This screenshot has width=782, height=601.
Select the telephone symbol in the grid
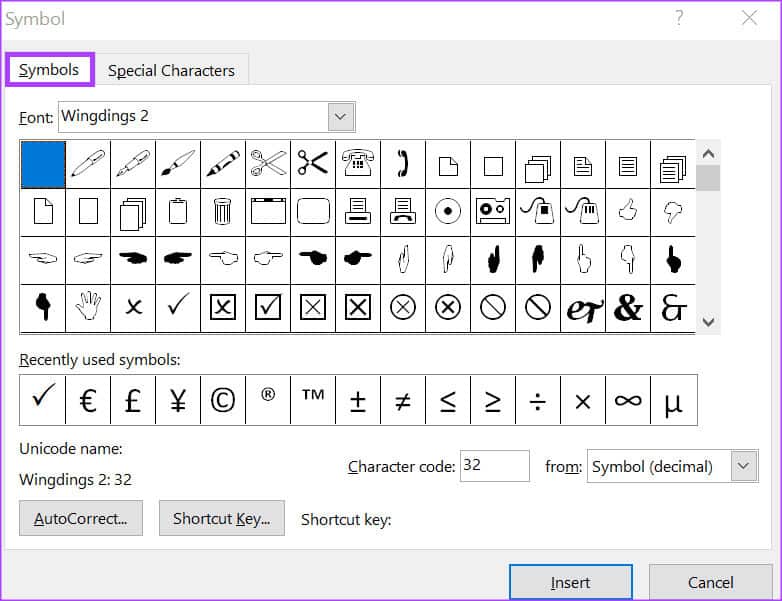(358, 163)
